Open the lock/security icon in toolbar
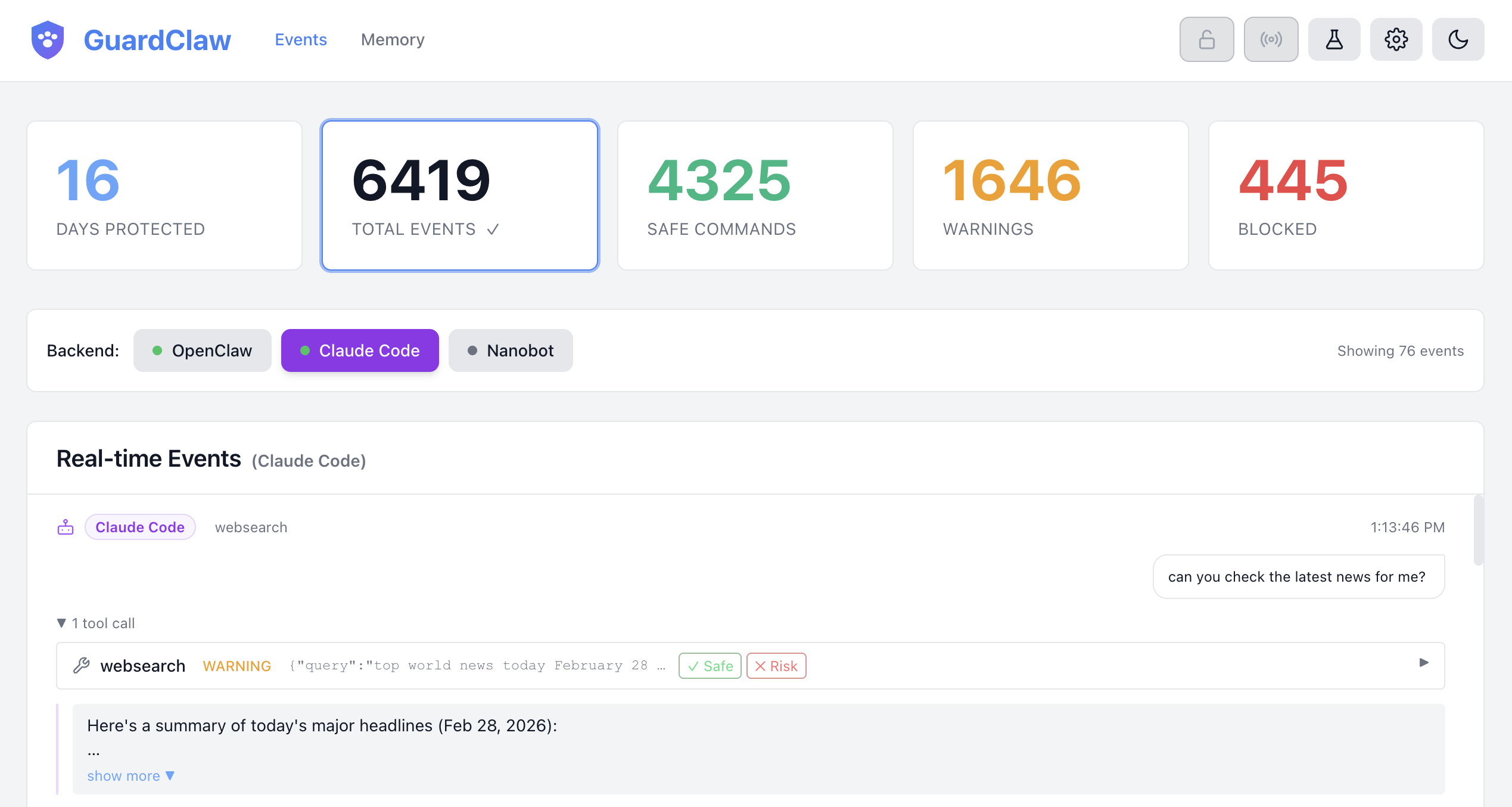The width and height of the screenshot is (1512, 807). 1206,39
